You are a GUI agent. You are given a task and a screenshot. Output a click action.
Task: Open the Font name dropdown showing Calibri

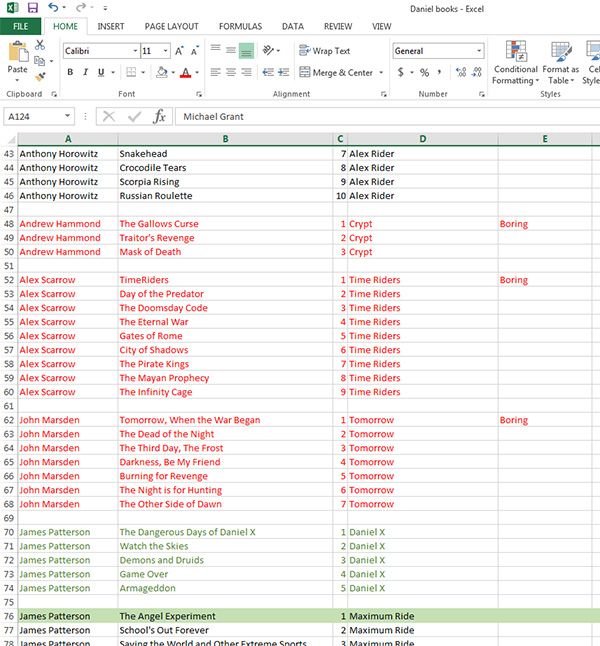135,51
